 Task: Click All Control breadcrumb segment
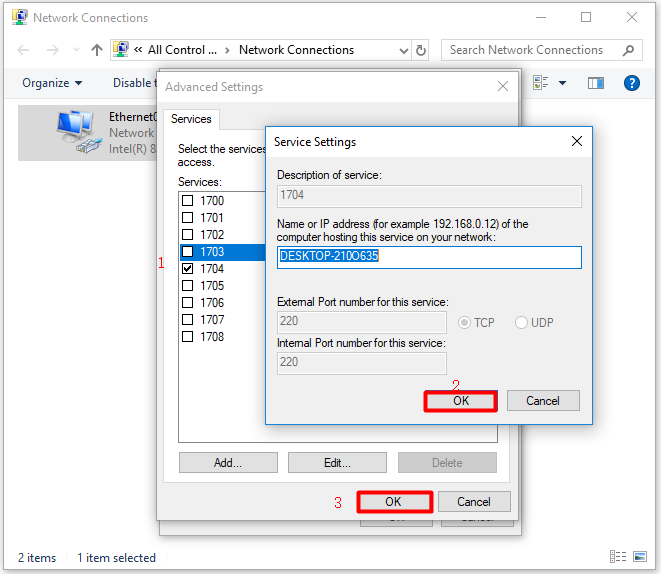182,50
